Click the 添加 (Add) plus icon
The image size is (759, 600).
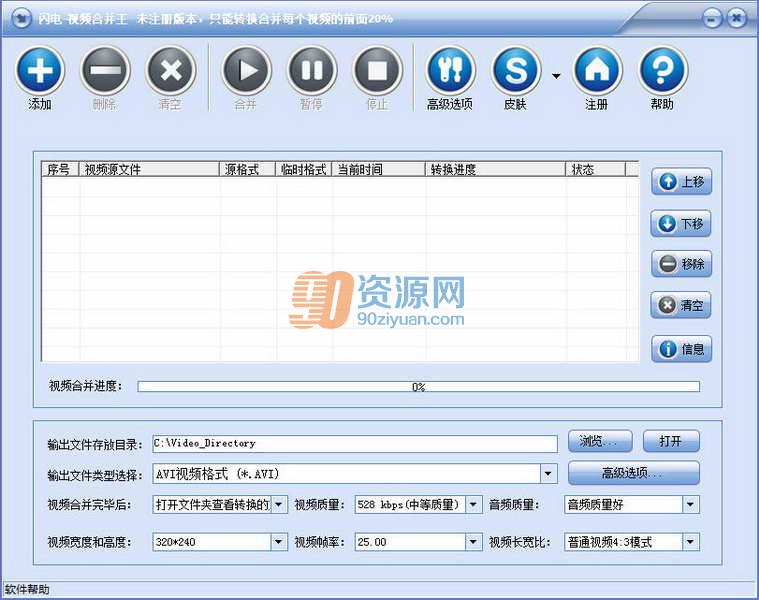click(40, 71)
